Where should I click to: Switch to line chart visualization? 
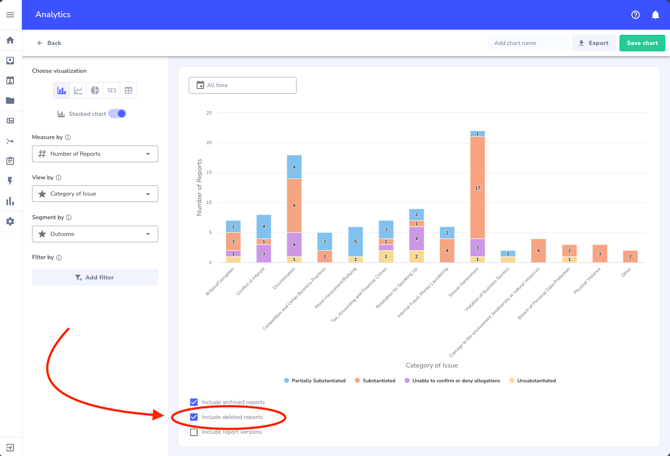coord(78,91)
